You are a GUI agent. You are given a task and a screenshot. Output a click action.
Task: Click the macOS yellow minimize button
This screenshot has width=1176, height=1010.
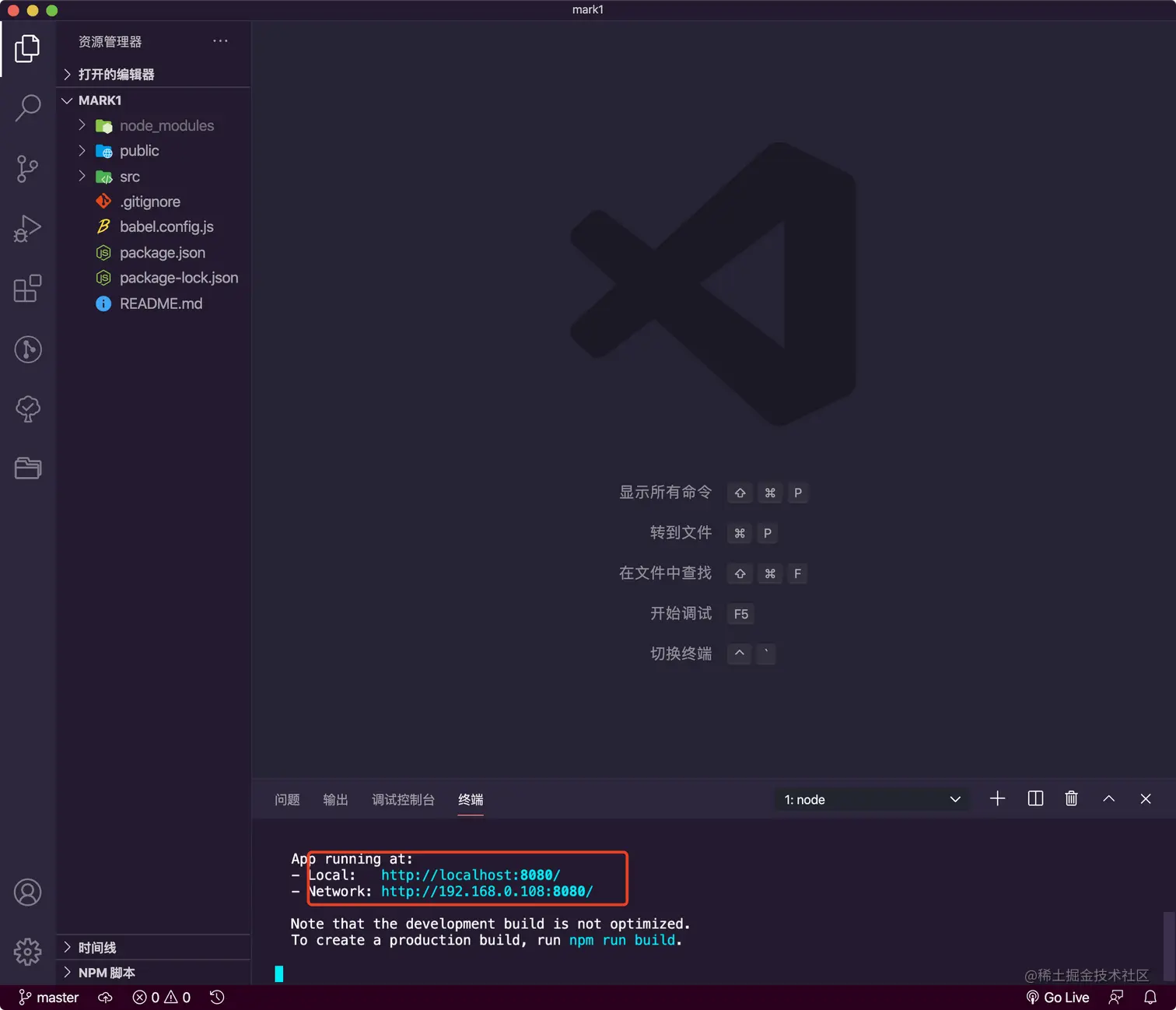point(33,10)
